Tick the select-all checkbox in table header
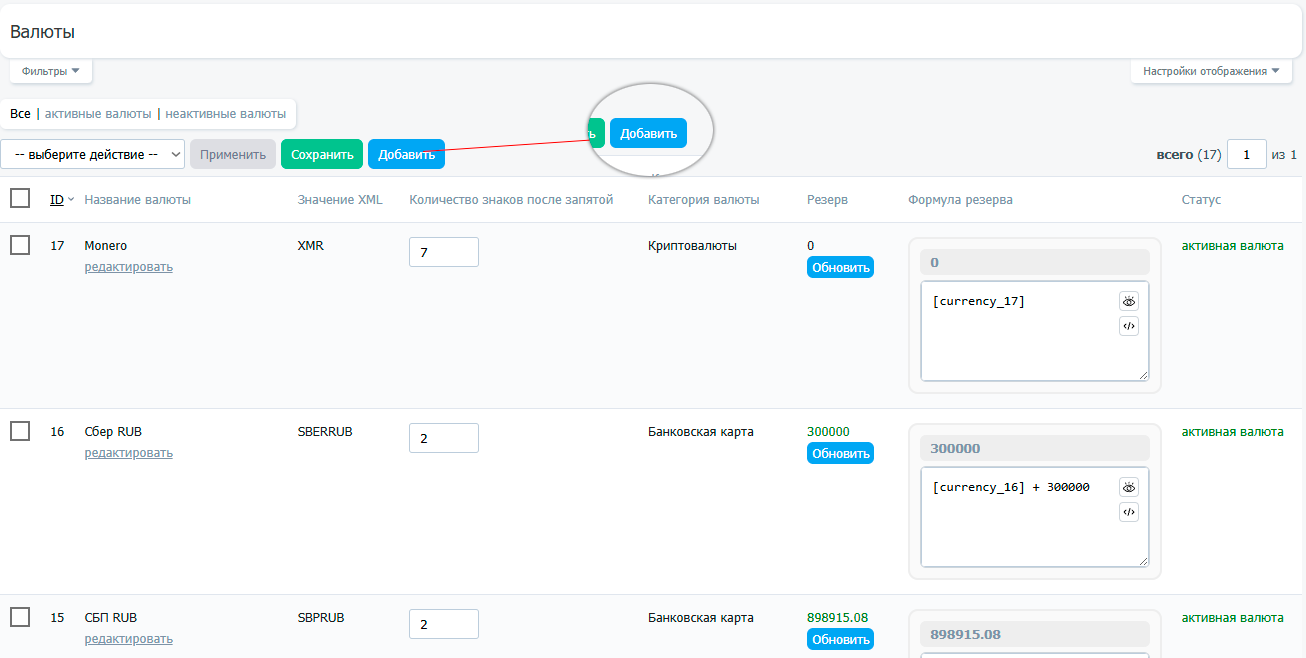 pyautogui.click(x=20, y=198)
